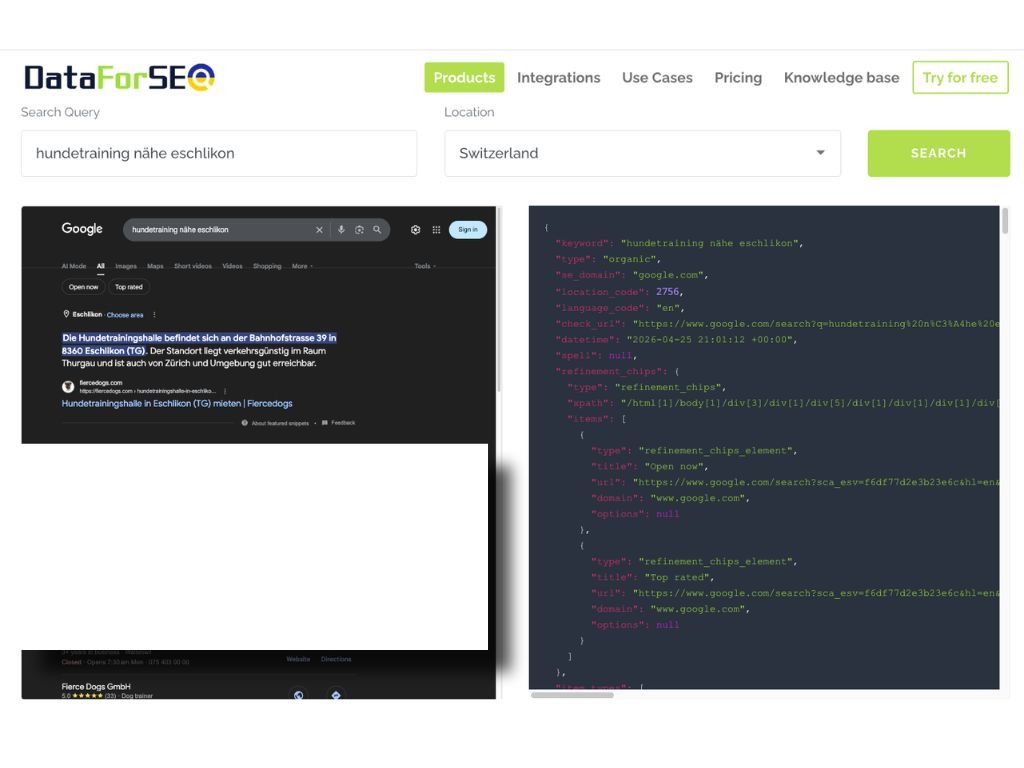Click the Google logo in the preview
Image resolution: width=1024 pixels, height=768 pixels.
tap(82, 229)
